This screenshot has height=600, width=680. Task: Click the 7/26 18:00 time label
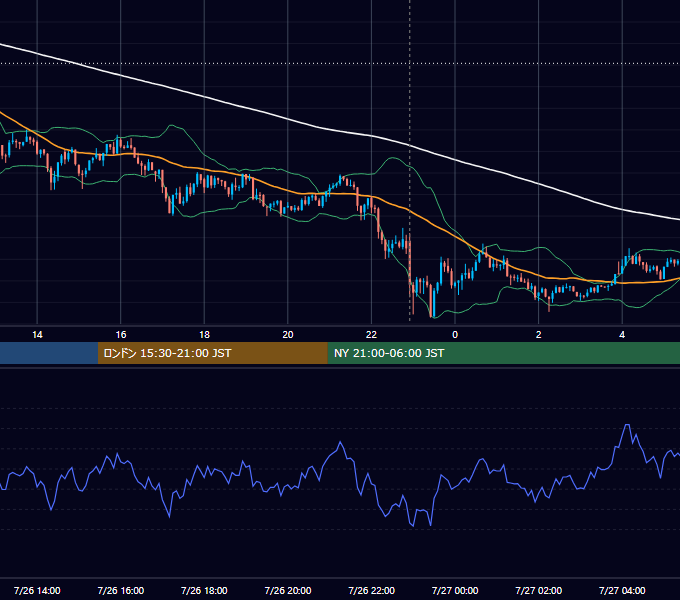(204, 590)
